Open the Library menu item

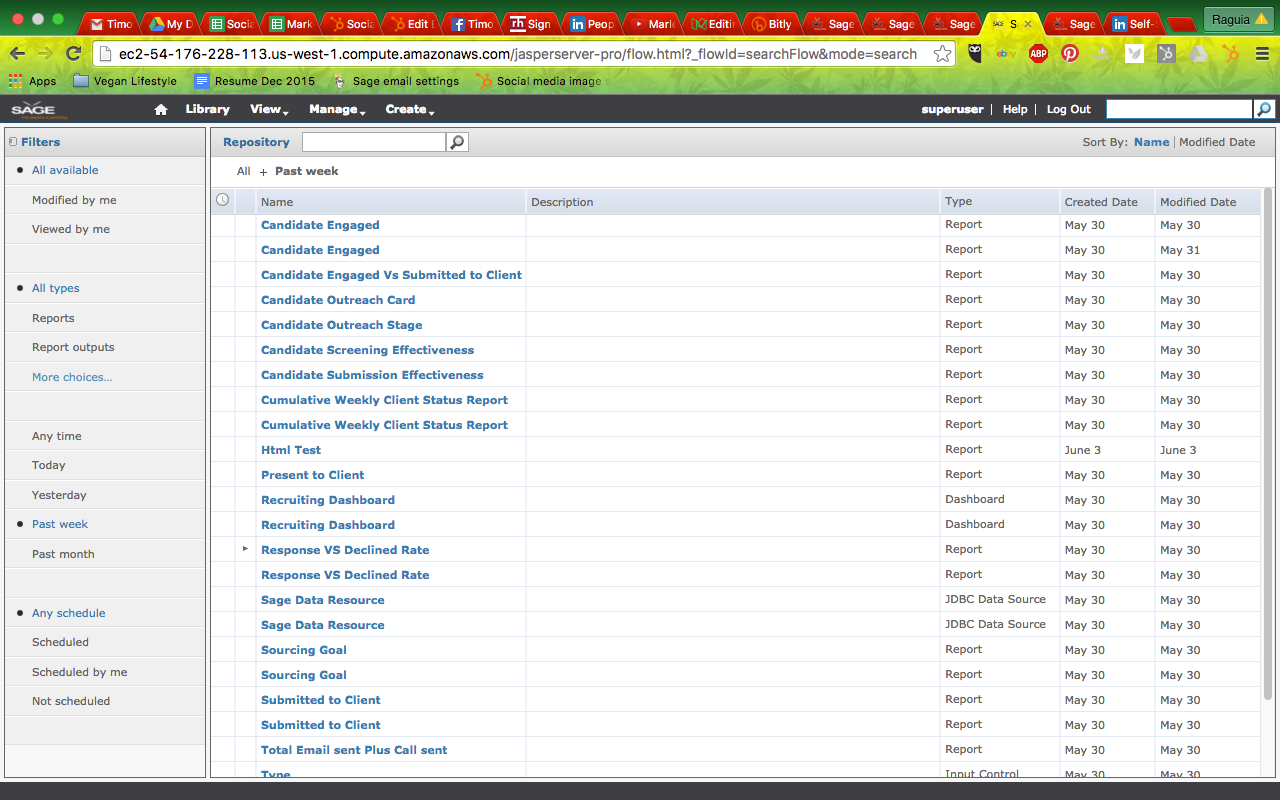pyautogui.click(x=207, y=110)
